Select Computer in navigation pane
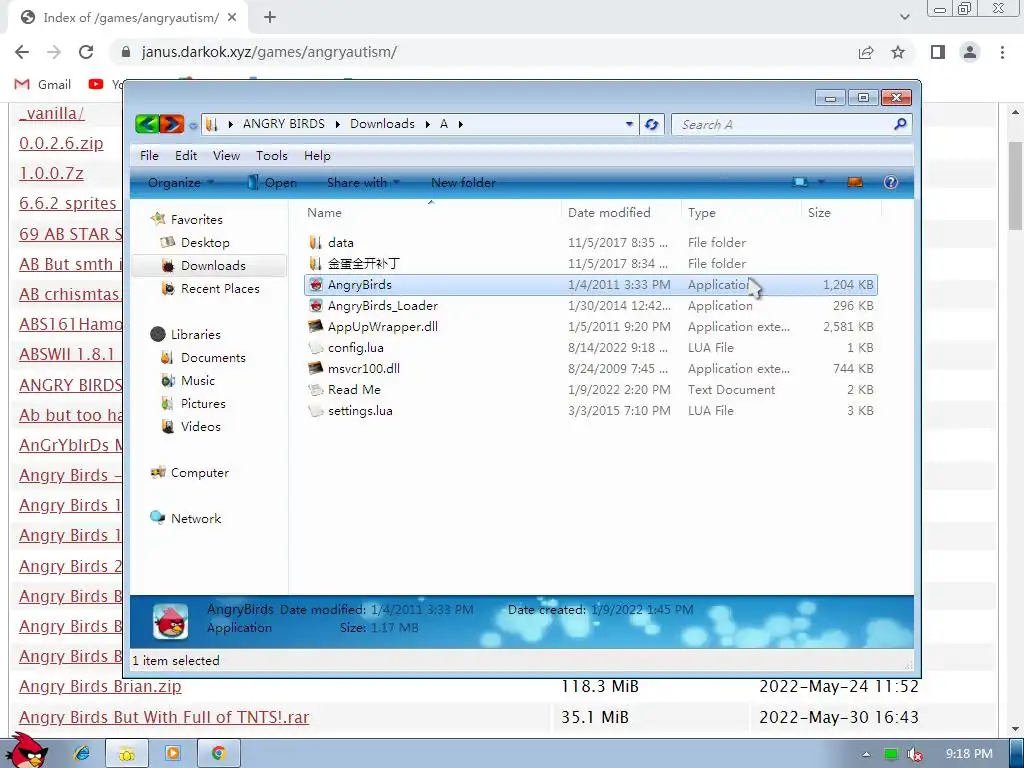The image size is (1024, 768). 199,473
